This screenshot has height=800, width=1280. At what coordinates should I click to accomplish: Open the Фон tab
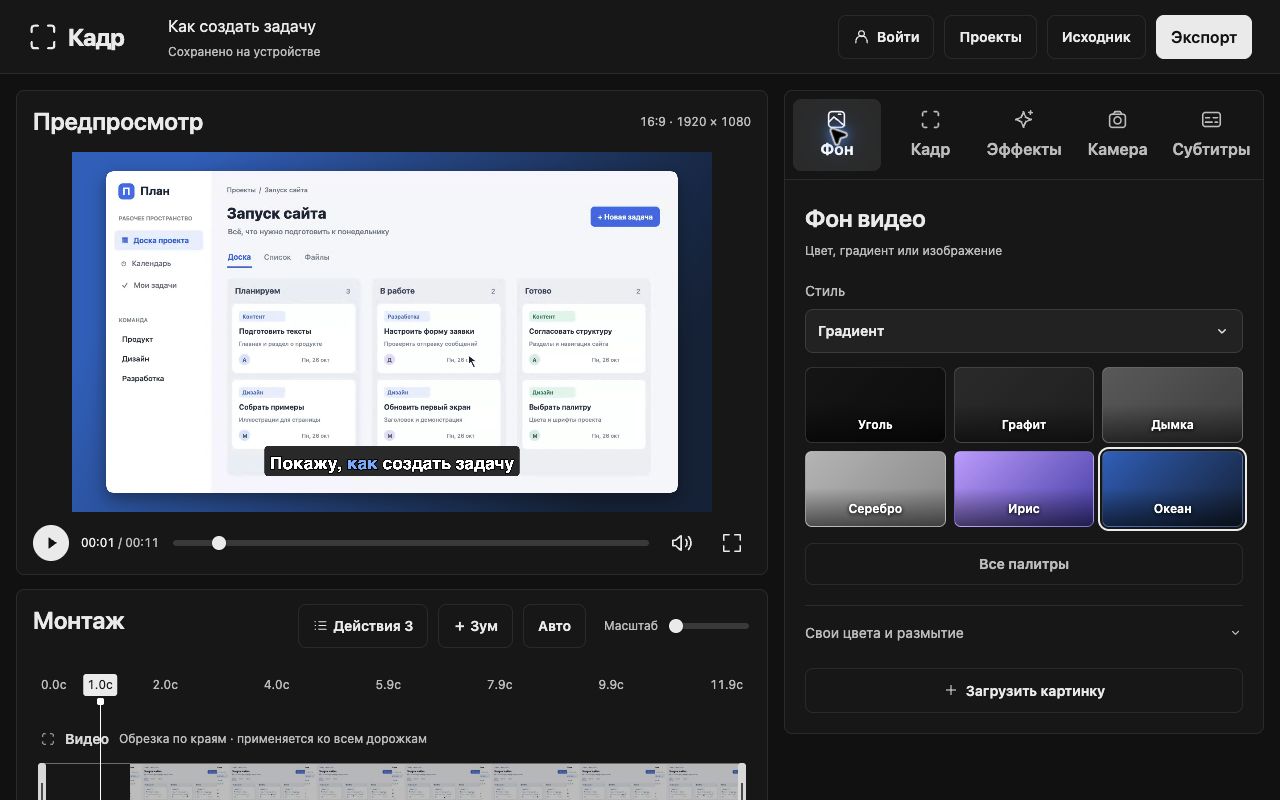[837, 135]
